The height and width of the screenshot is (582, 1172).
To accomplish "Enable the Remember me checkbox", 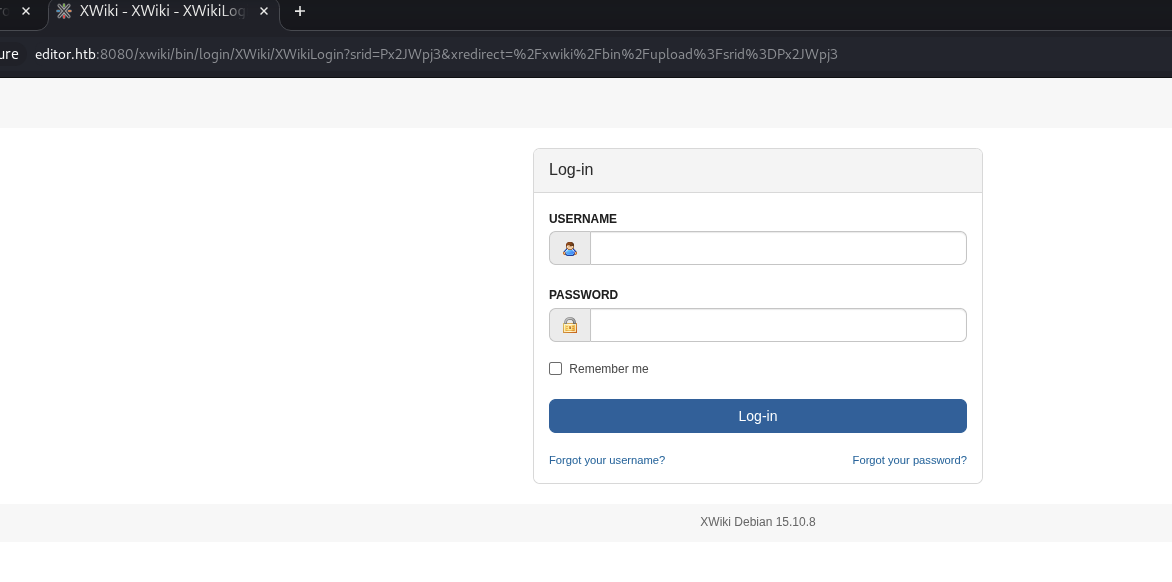I will pos(556,369).
